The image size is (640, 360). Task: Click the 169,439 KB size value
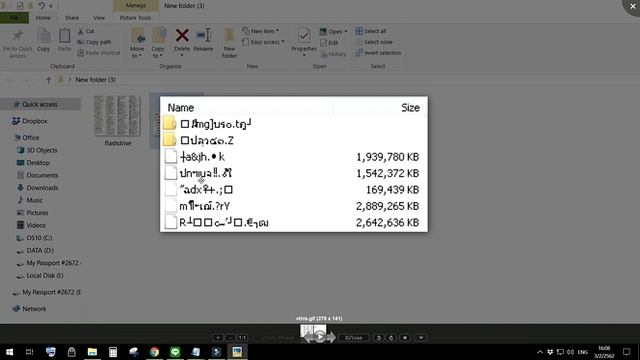pyautogui.click(x=393, y=190)
